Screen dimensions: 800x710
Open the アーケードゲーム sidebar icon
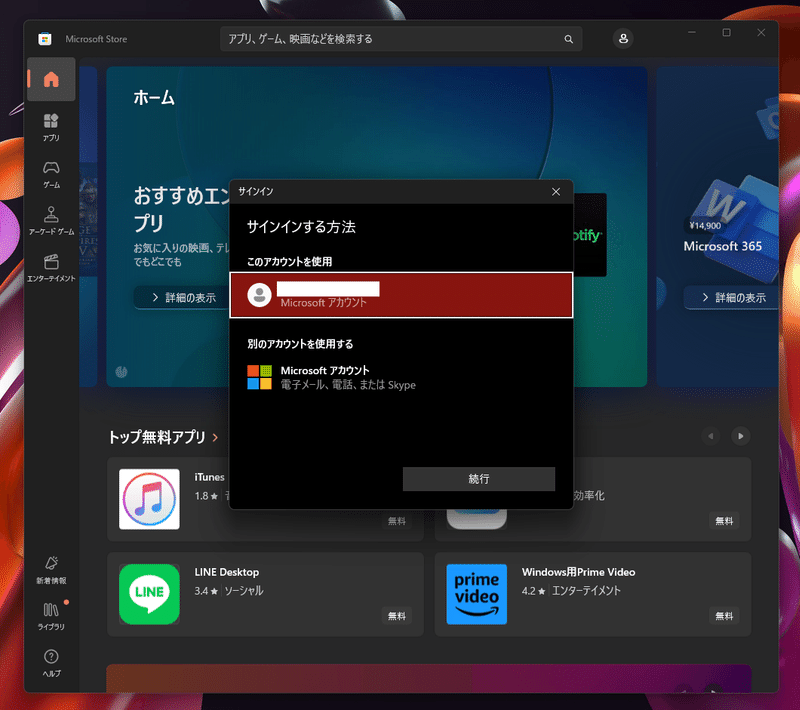point(51,217)
